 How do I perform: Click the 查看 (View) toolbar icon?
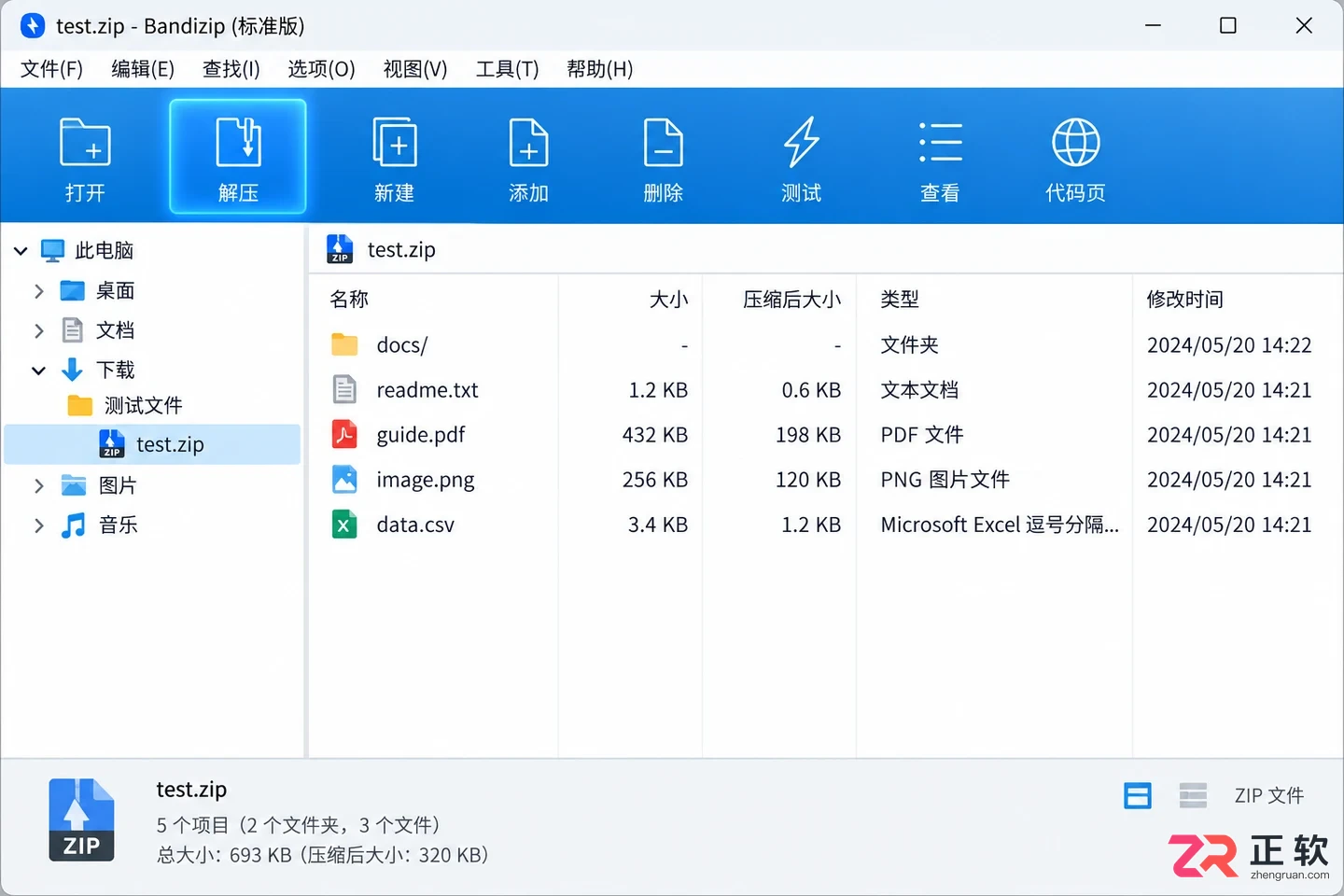pyautogui.click(x=940, y=142)
